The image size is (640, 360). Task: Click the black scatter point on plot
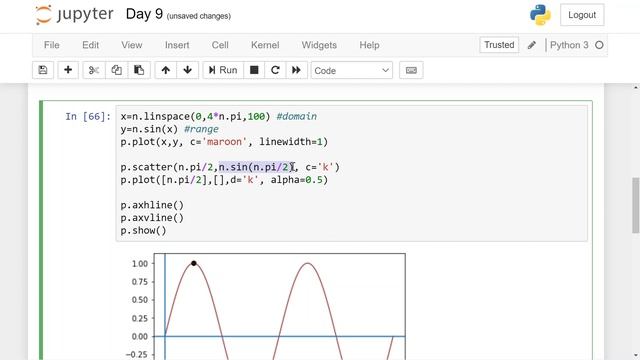point(194,264)
